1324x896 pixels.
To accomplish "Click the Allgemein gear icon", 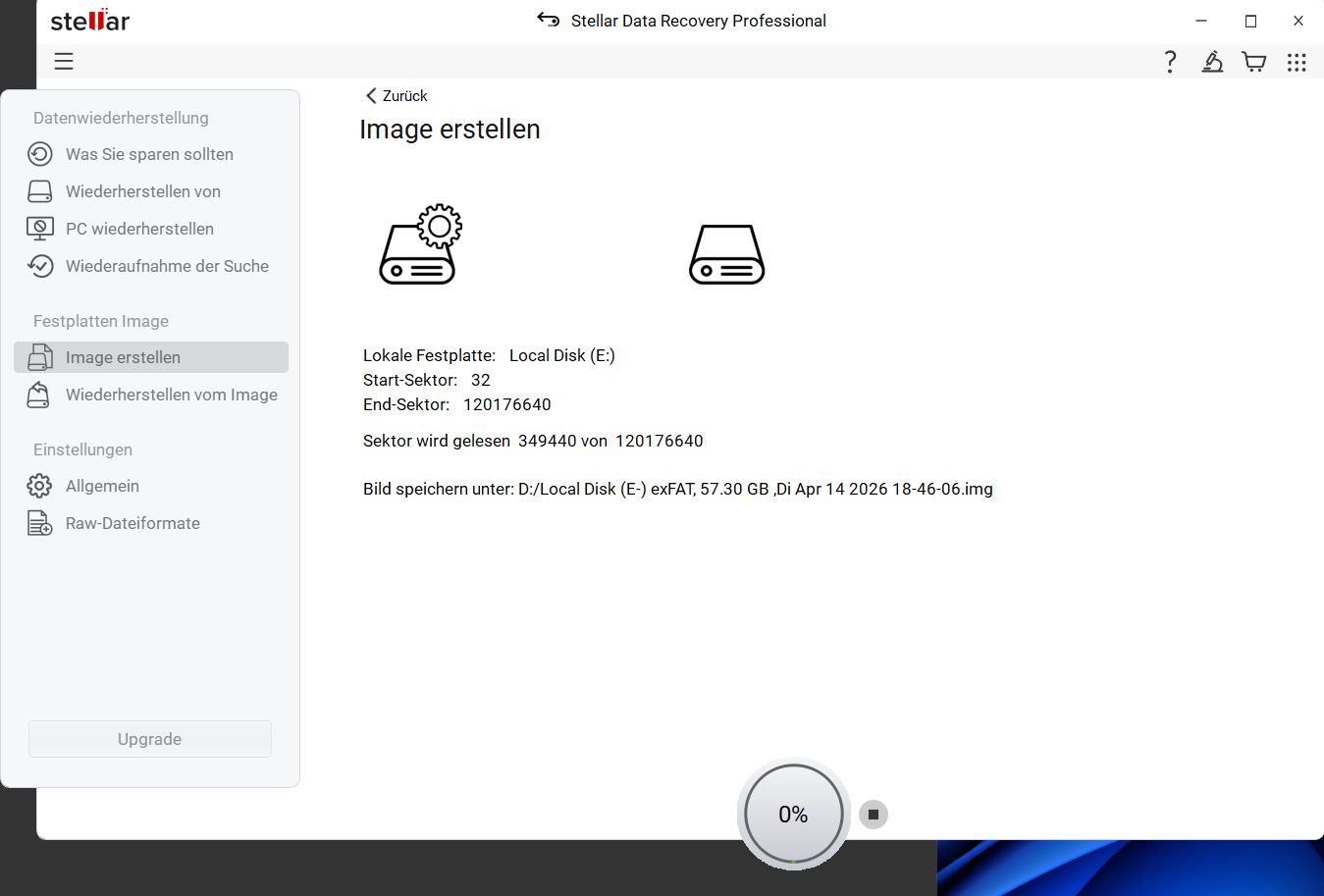I will coord(40,486).
